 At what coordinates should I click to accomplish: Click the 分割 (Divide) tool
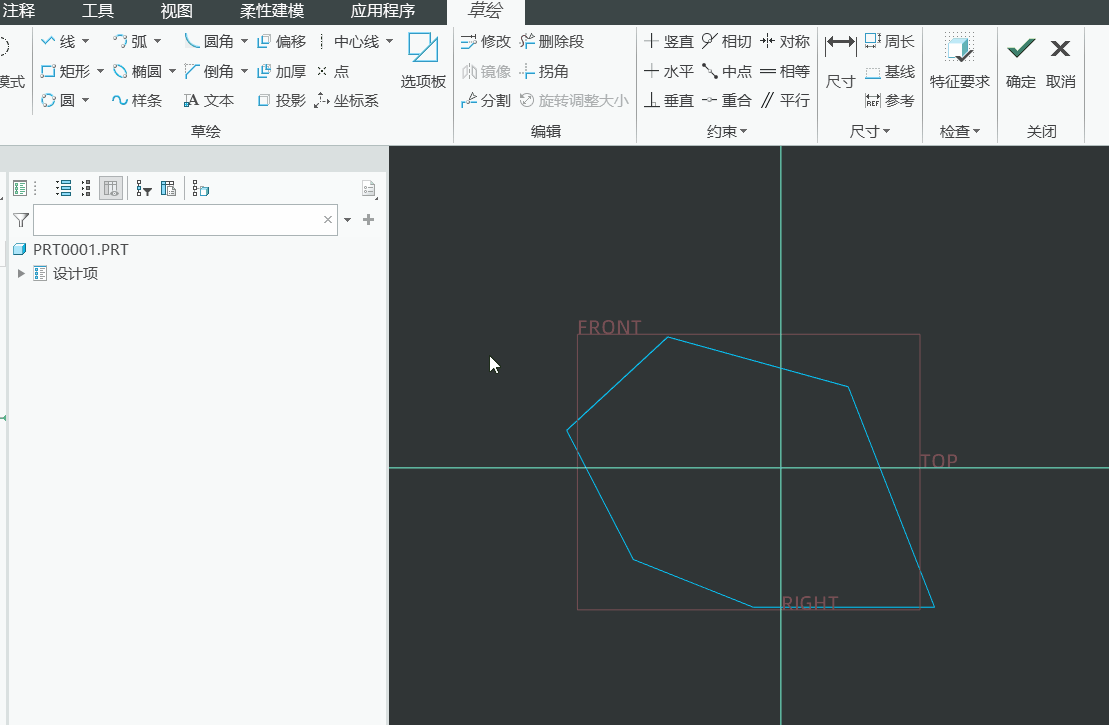tap(485, 100)
